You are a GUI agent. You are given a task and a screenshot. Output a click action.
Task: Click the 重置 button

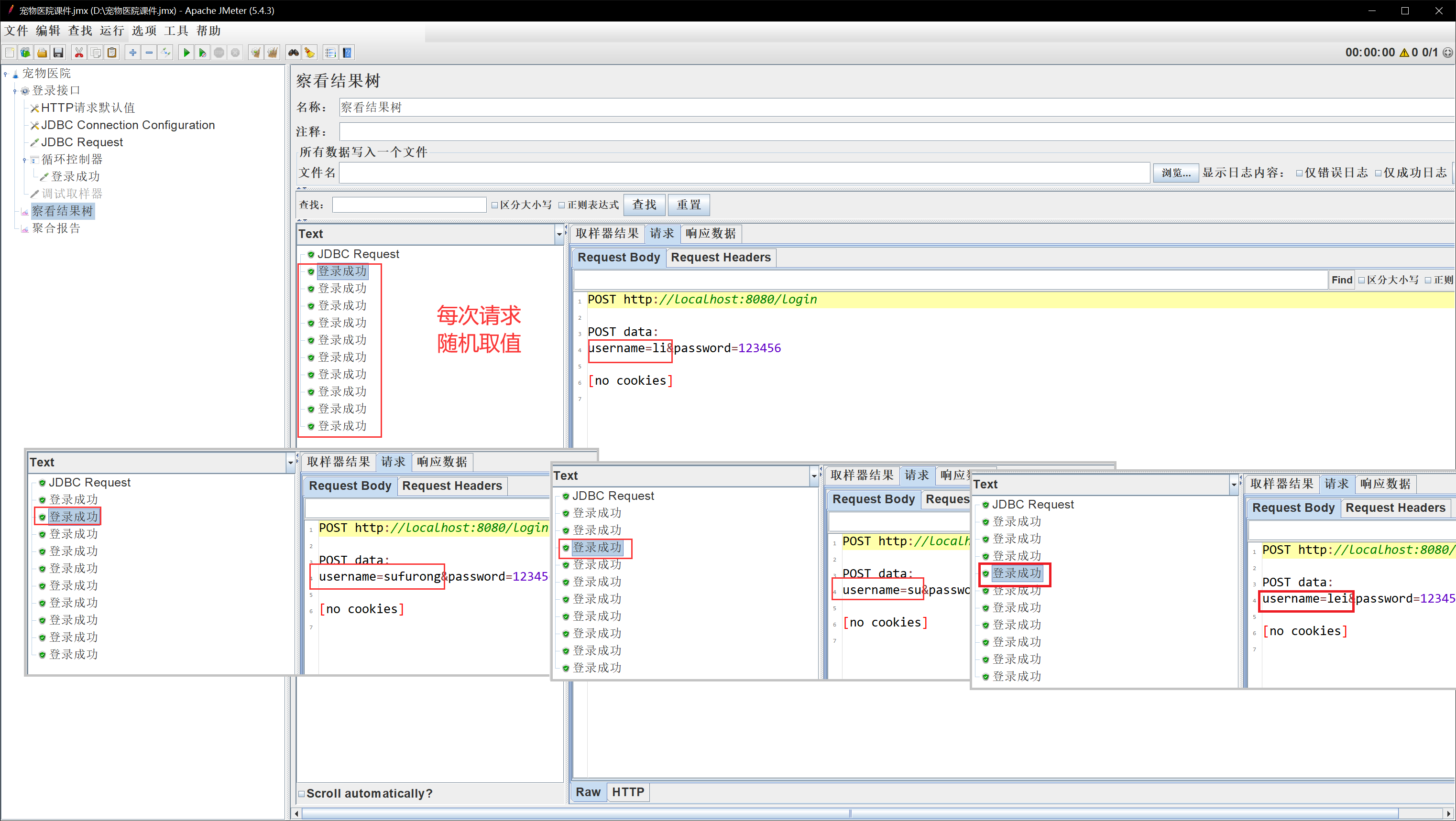tap(689, 205)
